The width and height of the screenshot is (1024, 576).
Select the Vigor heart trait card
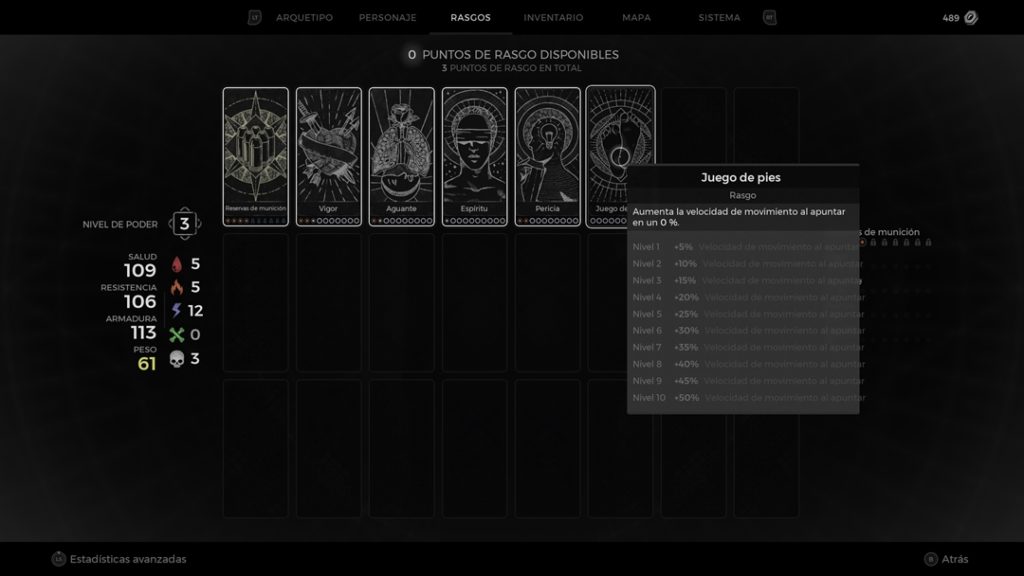[x=328, y=157]
